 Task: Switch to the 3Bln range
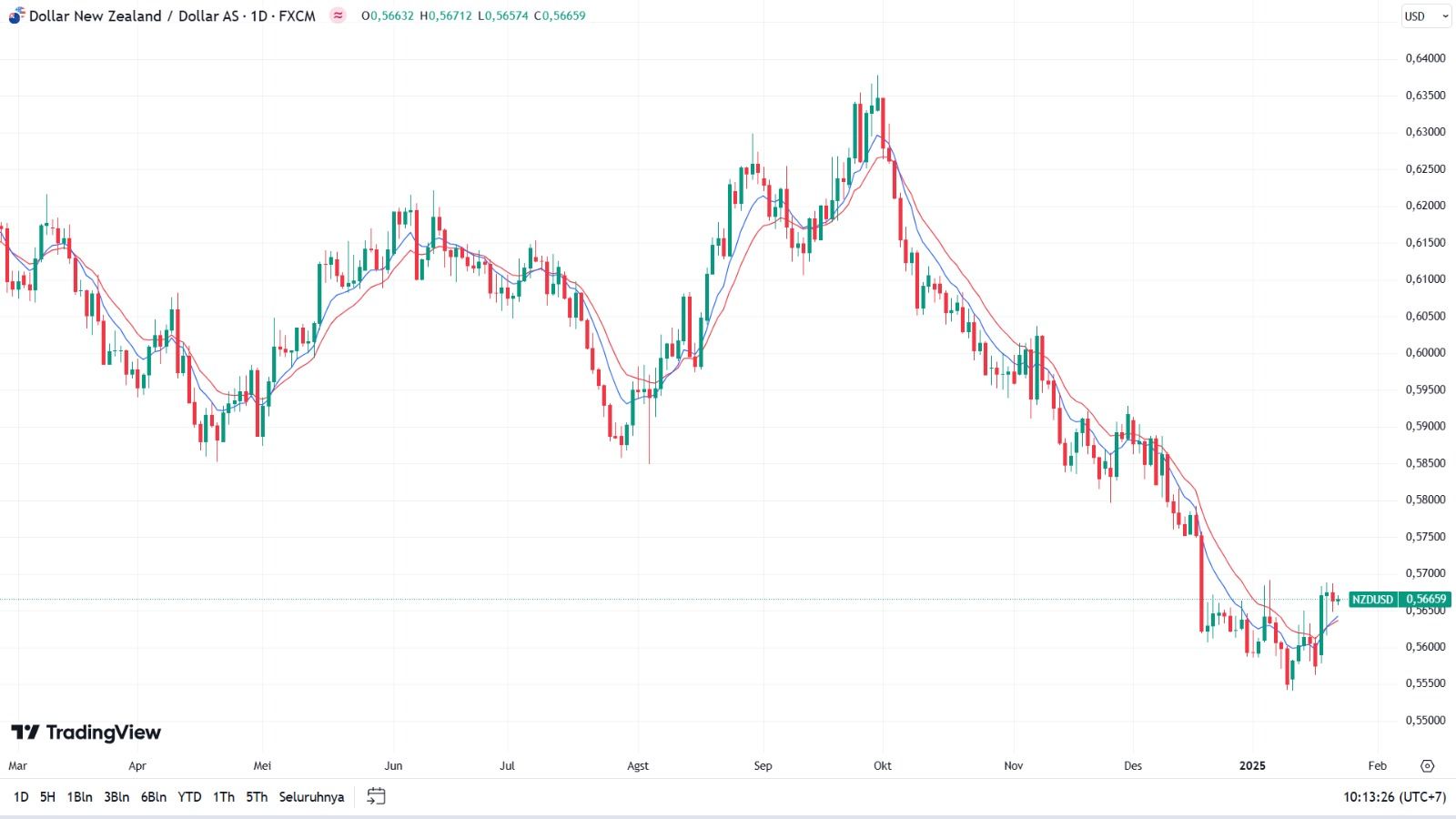click(116, 796)
